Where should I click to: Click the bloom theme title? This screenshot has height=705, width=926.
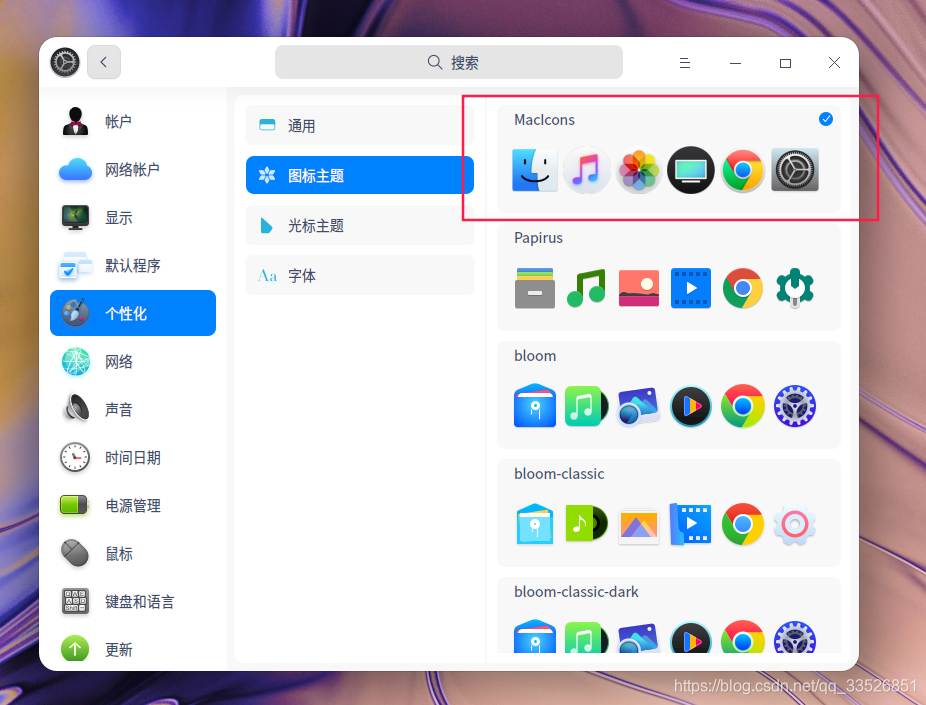pyautogui.click(x=535, y=356)
